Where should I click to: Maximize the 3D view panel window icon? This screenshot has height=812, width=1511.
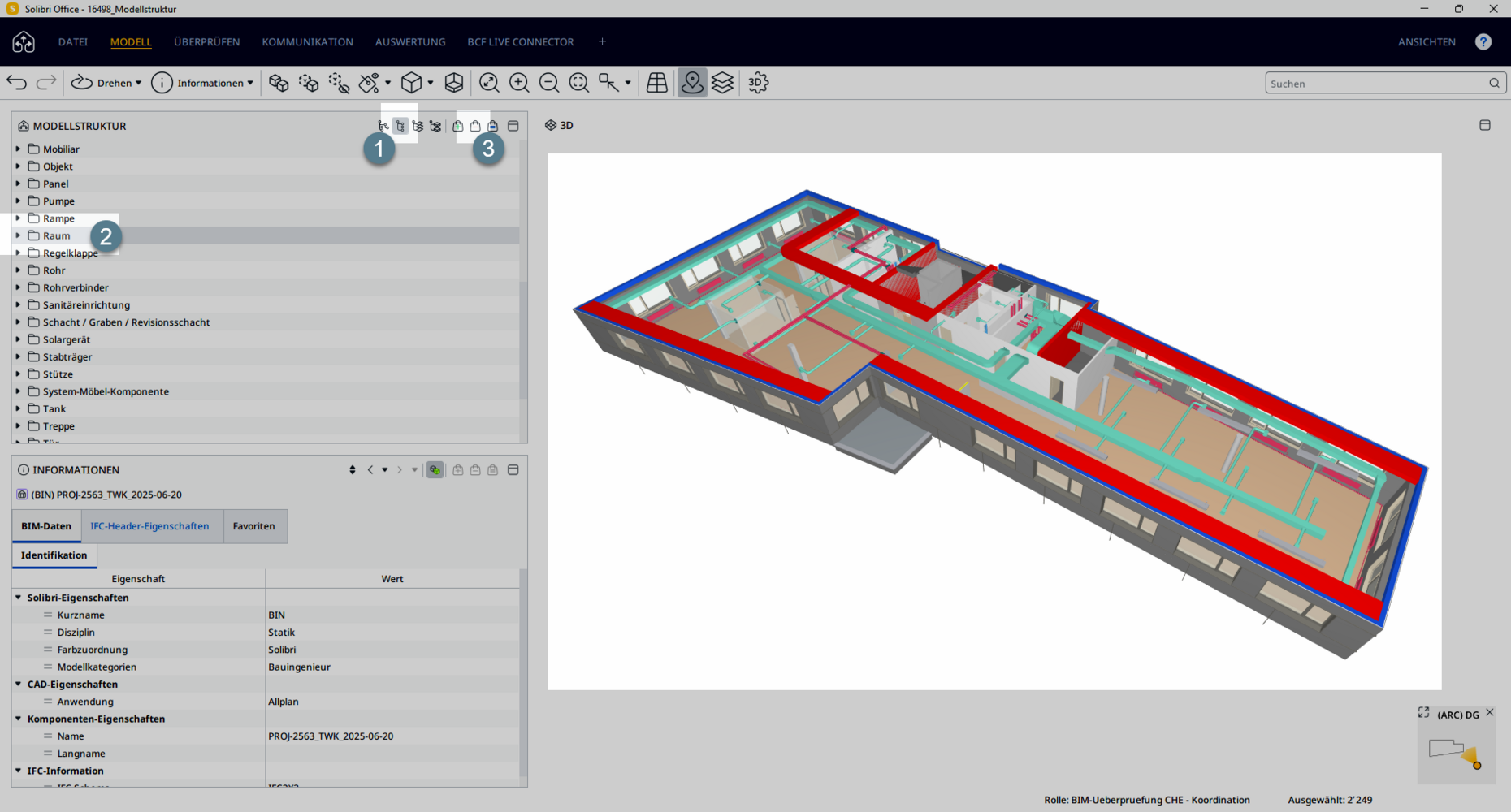pyautogui.click(x=1485, y=125)
